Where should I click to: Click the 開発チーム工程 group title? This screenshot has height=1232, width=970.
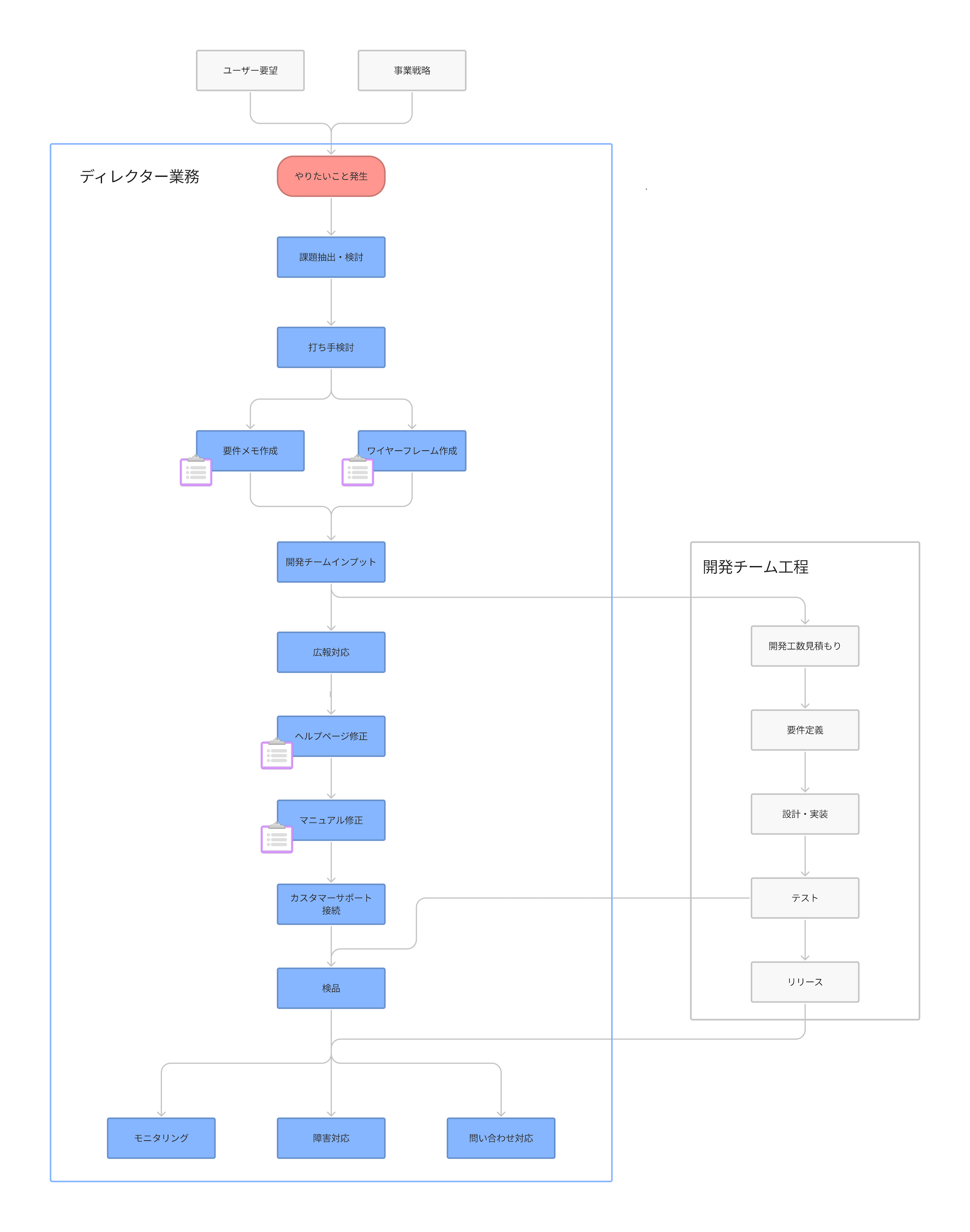tap(755, 567)
